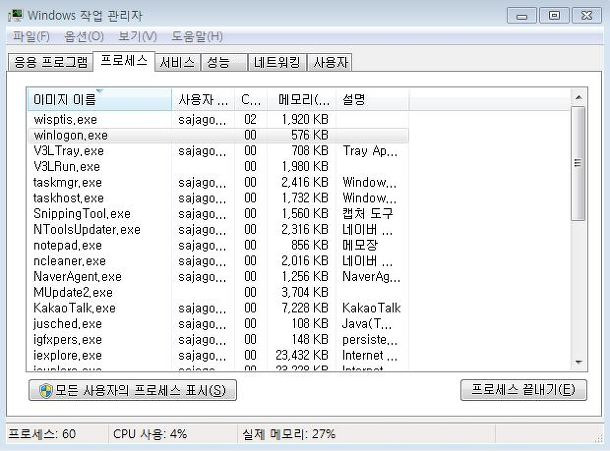Image resolution: width=610 pixels, height=451 pixels.
Task: Select the NToolsUpdater.exe process
Action: tap(218, 229)
